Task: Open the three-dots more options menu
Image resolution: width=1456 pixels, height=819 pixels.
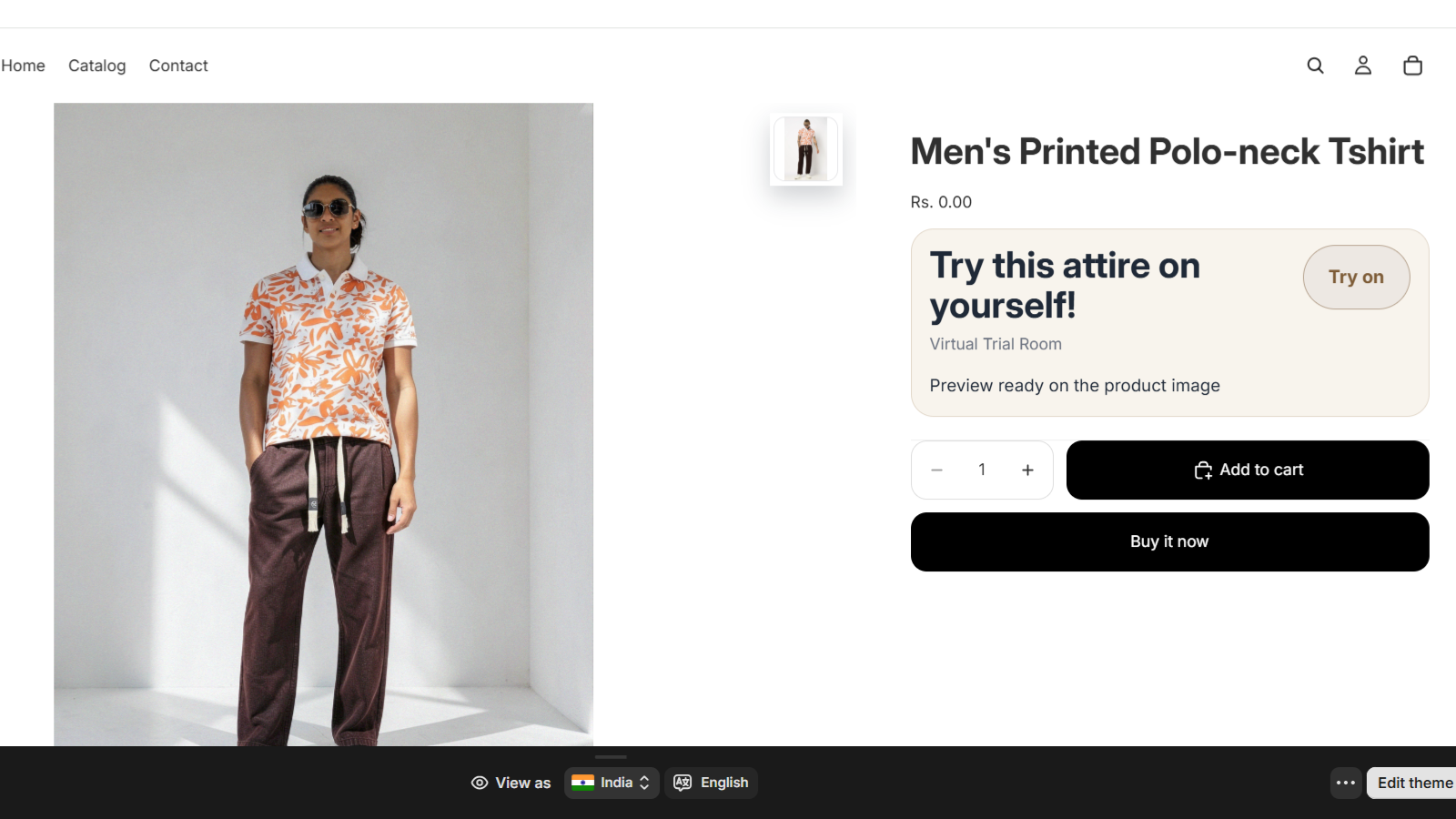Action: pyautogui.click(x=1346, y=783)
